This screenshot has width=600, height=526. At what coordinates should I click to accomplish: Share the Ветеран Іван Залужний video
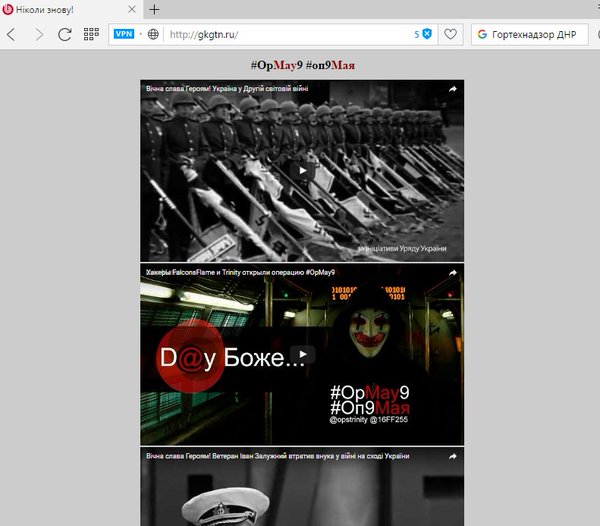(453, 456)
